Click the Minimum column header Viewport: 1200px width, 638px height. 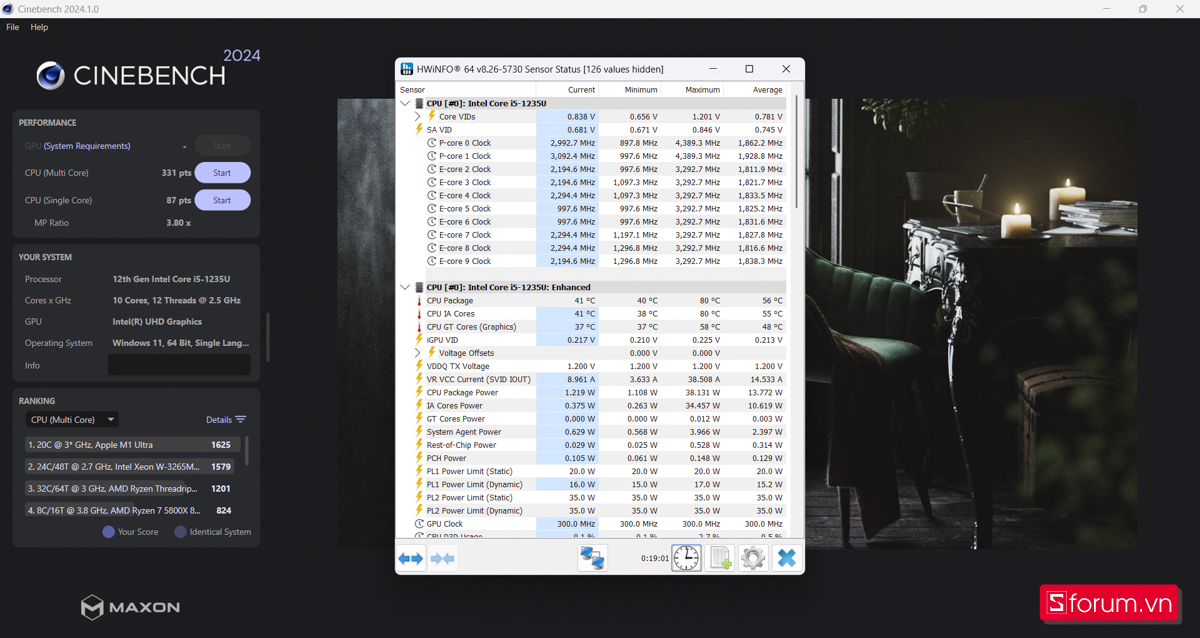[x=629, y=90]
